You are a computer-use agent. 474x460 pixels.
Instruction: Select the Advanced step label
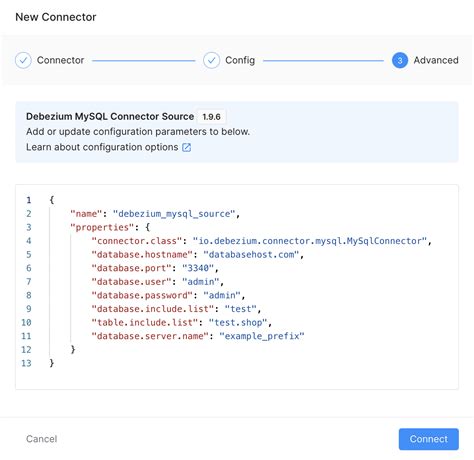coord(436,60)
